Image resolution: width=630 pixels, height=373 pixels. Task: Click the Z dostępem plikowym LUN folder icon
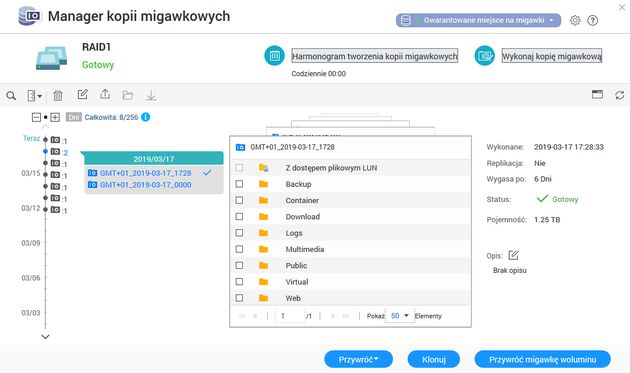[x=264, y=168]
